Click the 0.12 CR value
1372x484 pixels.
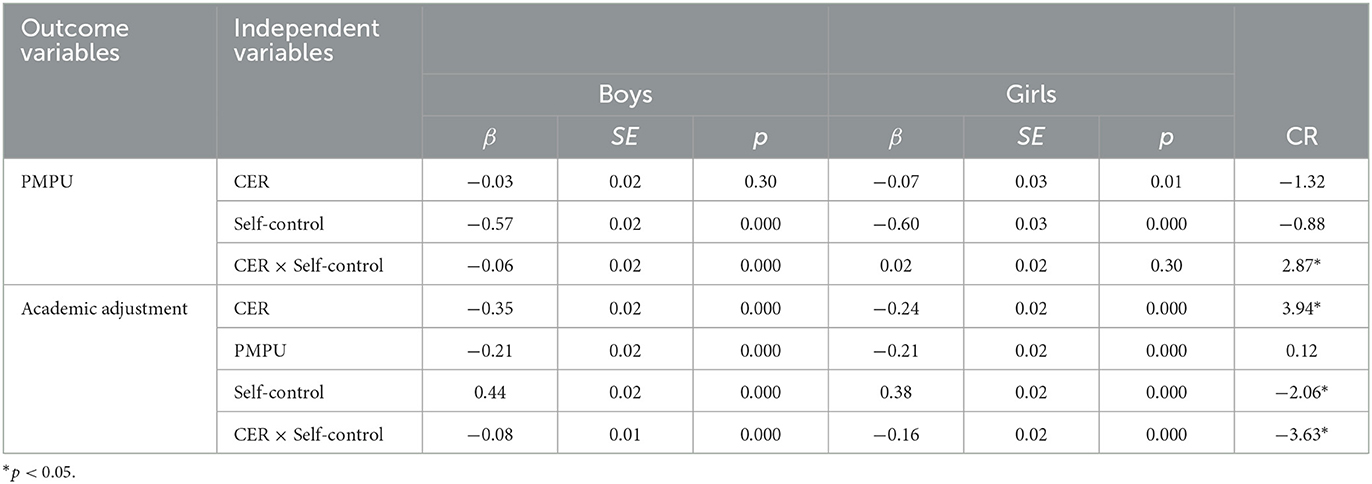click(1300, 349)
